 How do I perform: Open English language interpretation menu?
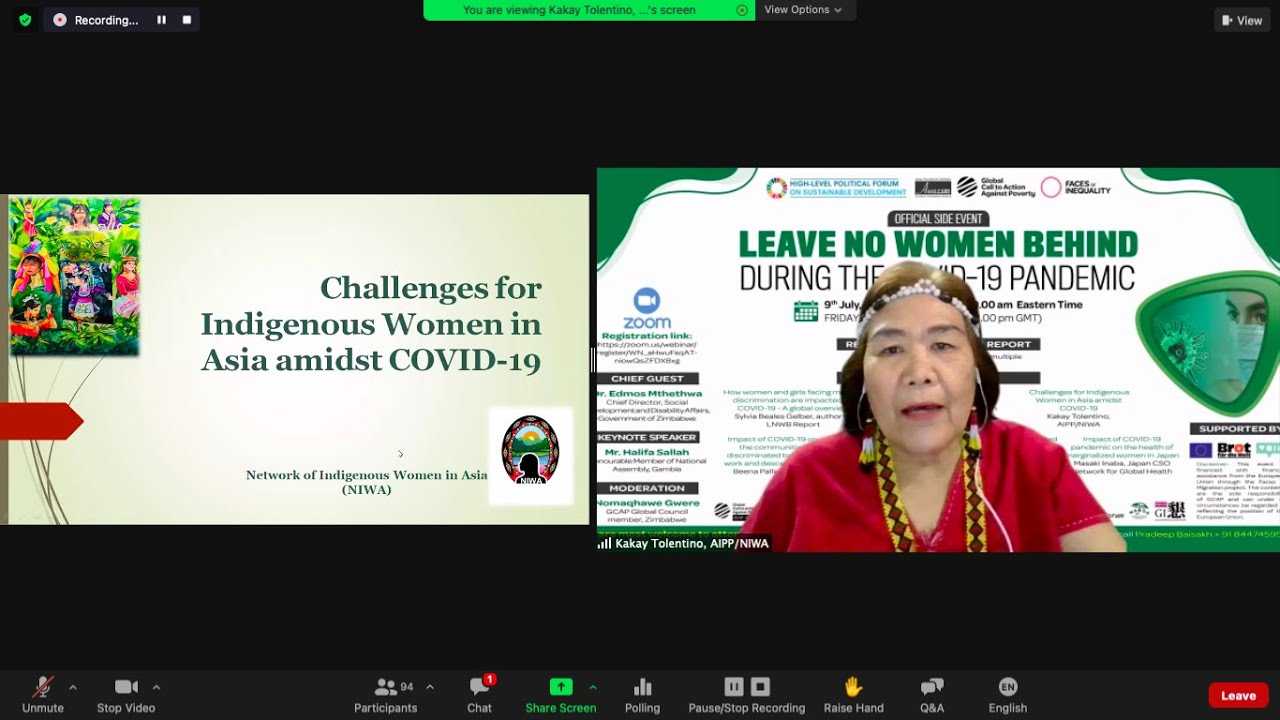tap(1008, 695)
